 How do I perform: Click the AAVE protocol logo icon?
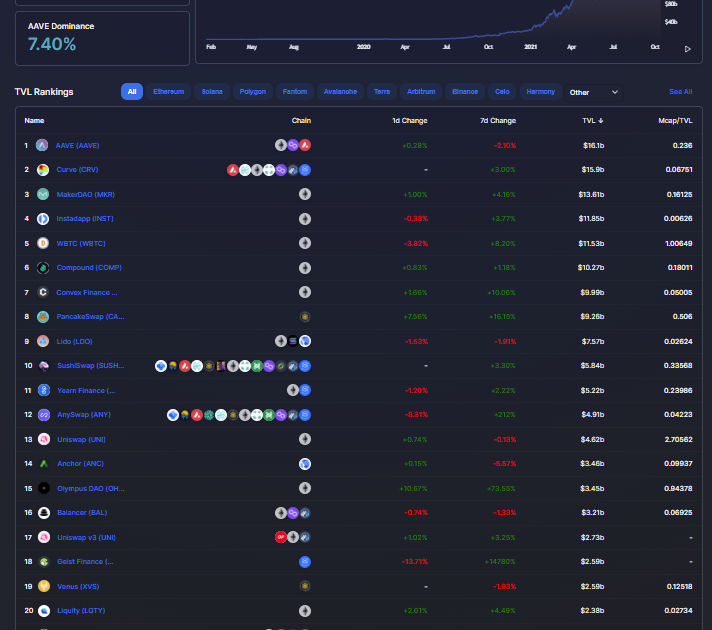[x=42, y=145]
